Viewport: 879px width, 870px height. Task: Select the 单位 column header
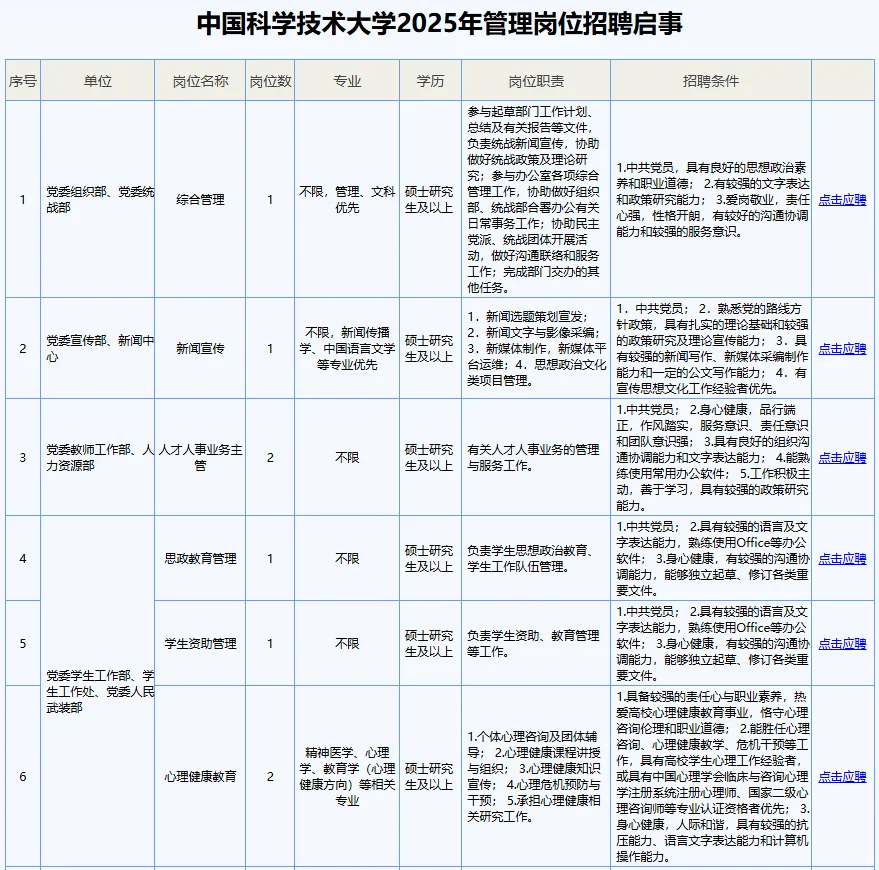tap(97, 81)
